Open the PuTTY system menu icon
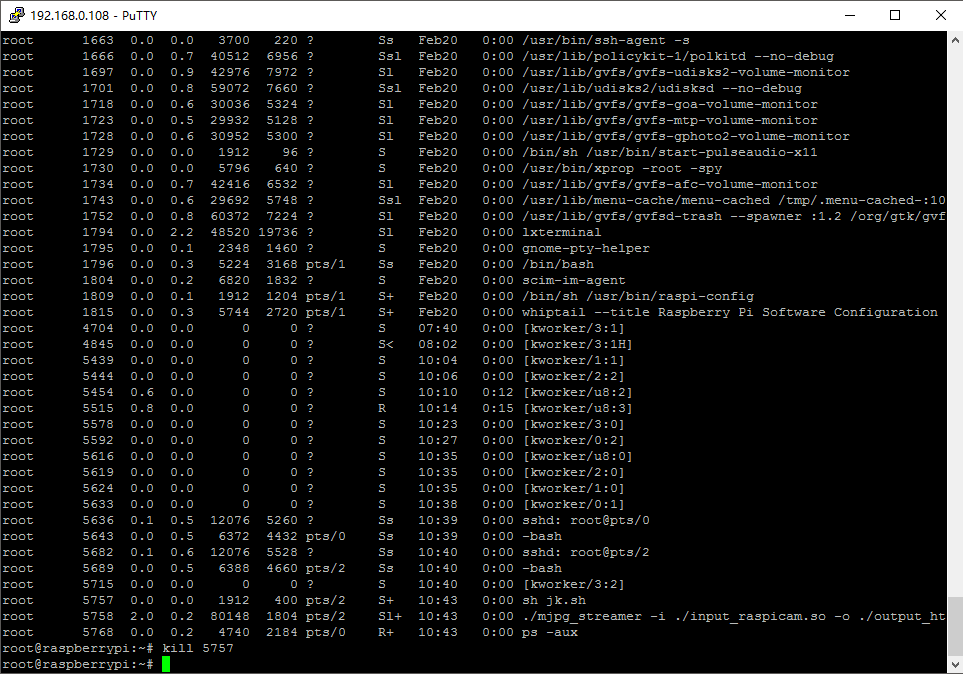This screenshot has height=674, width=963. 17,15
